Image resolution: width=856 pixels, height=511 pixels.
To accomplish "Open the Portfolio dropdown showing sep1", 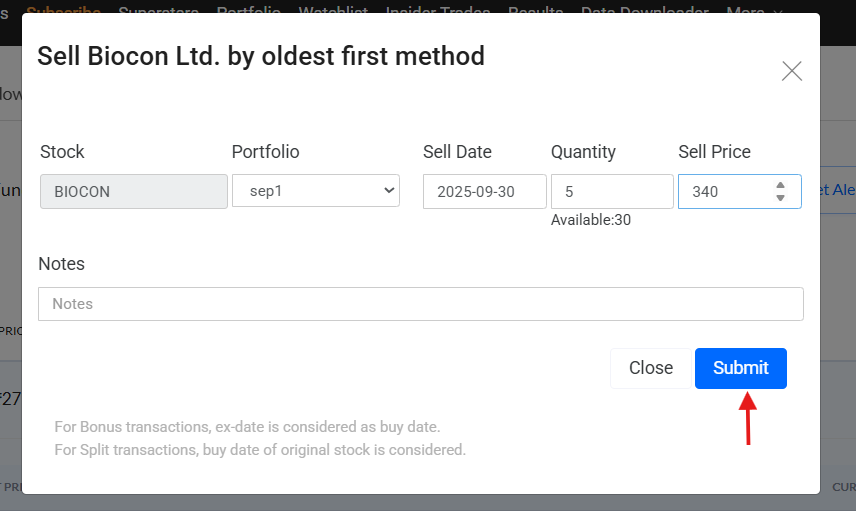I will (x=315, y=191).
